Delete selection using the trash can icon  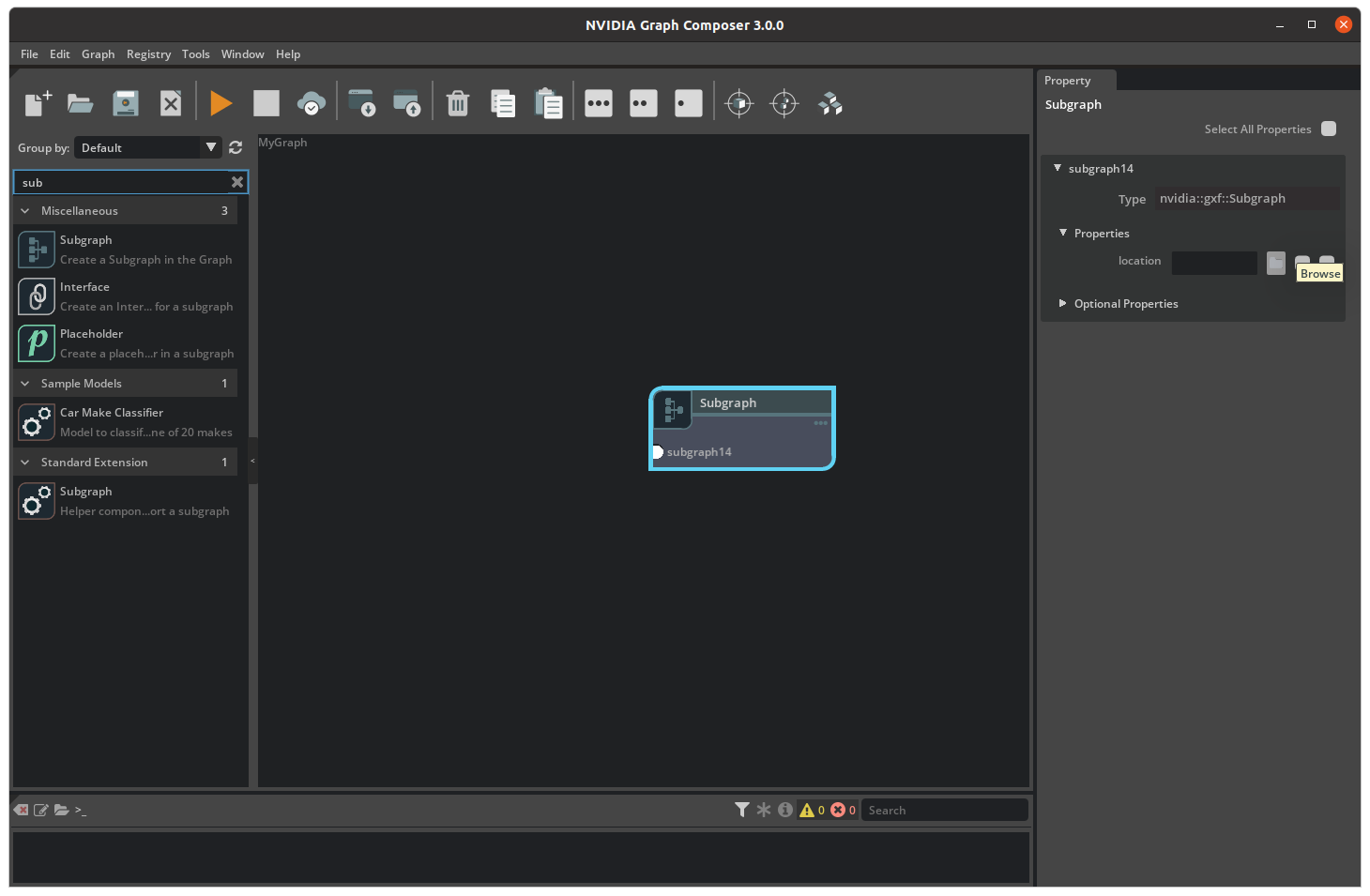(x=458, y=103)
